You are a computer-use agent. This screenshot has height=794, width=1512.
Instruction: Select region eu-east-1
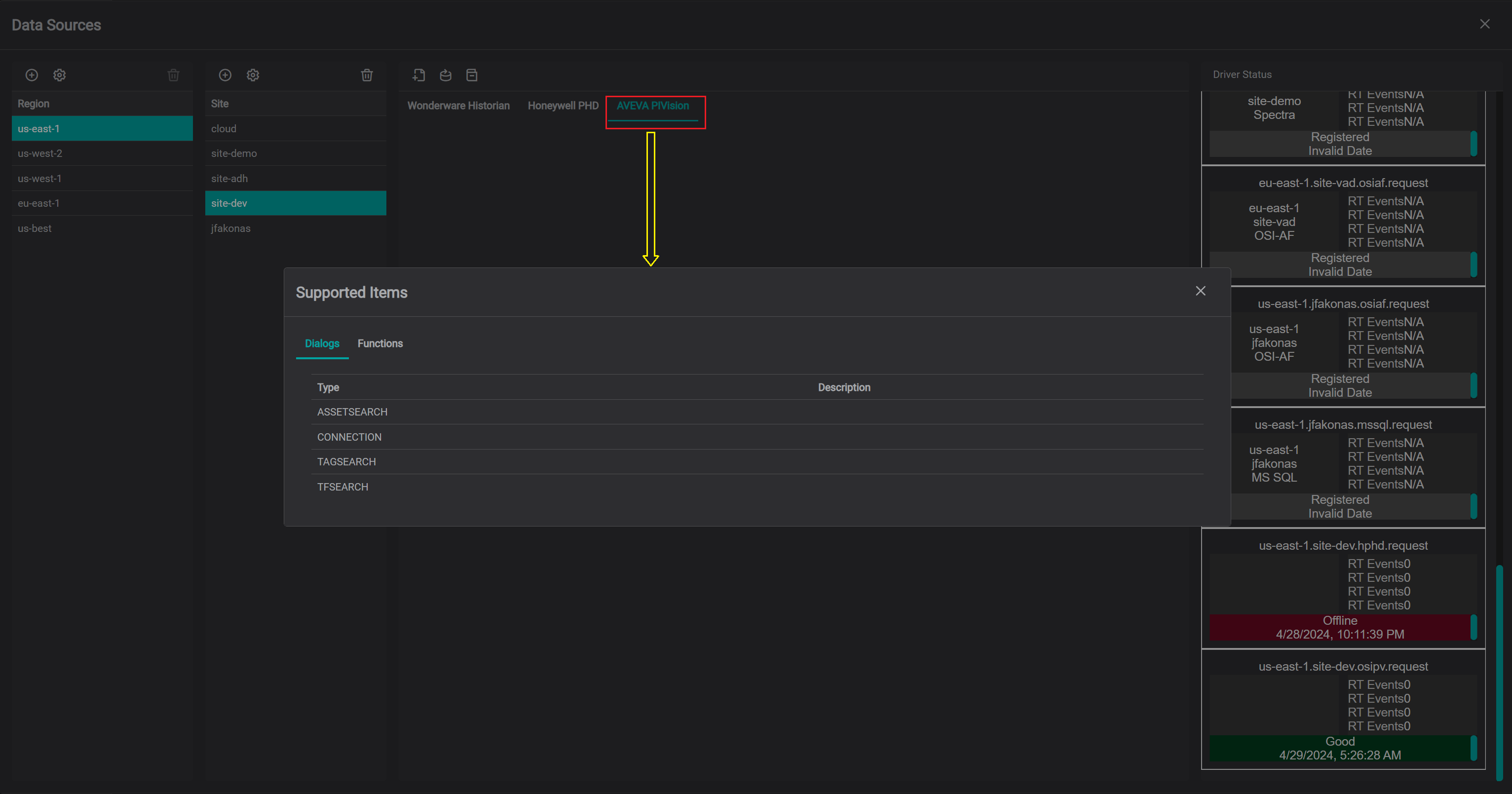coord(102,203)
